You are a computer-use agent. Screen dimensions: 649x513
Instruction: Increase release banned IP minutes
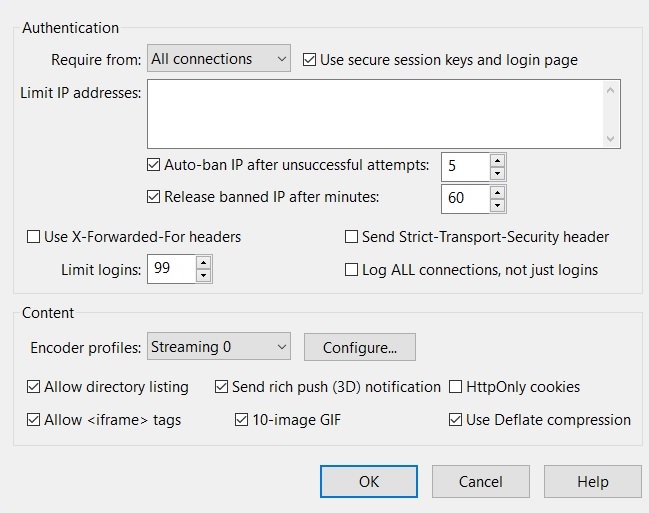[x=498, y=191]
